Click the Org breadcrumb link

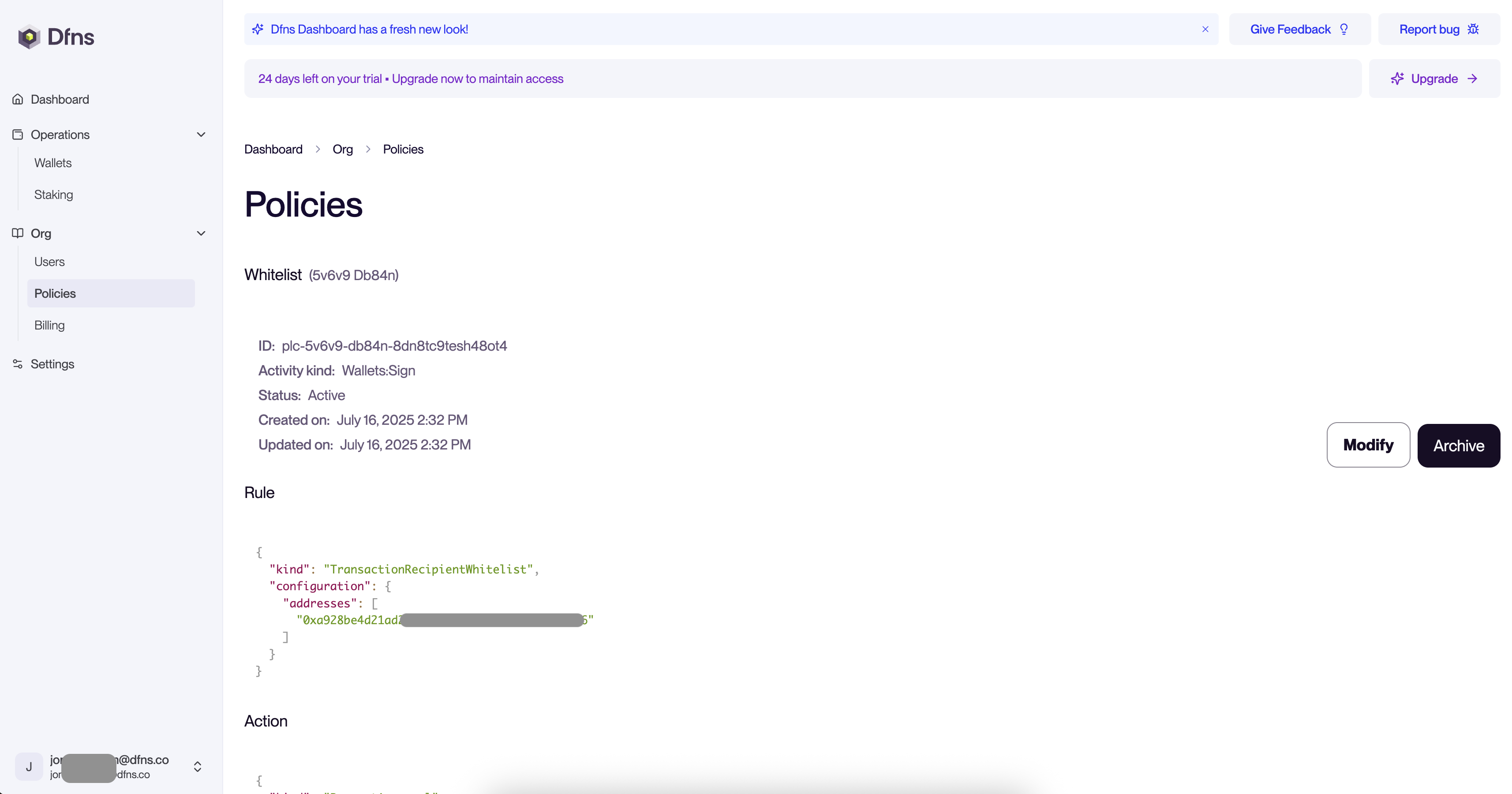tap(343, 149)
